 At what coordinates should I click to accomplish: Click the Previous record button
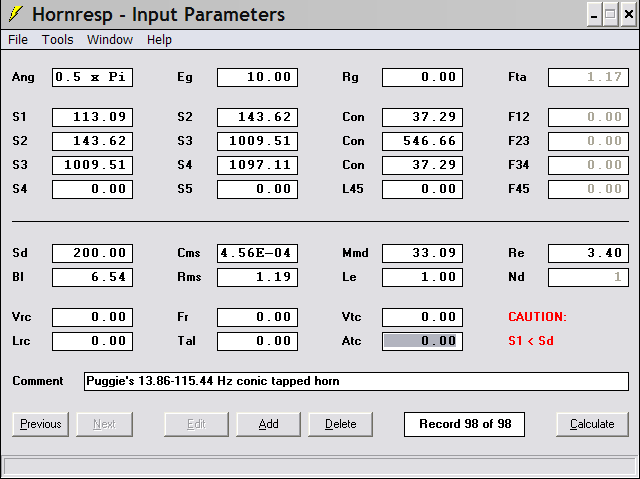40,424
